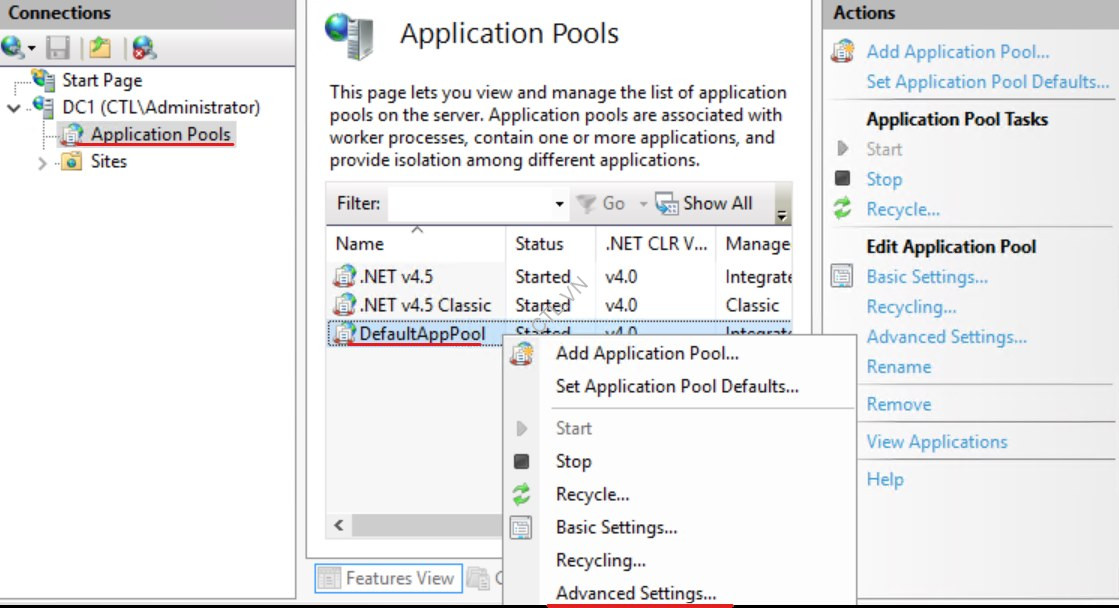The width and height of the screenshot is (1119, 608).
Task: Click inside the Filter text field
Action: coord(468,204)
